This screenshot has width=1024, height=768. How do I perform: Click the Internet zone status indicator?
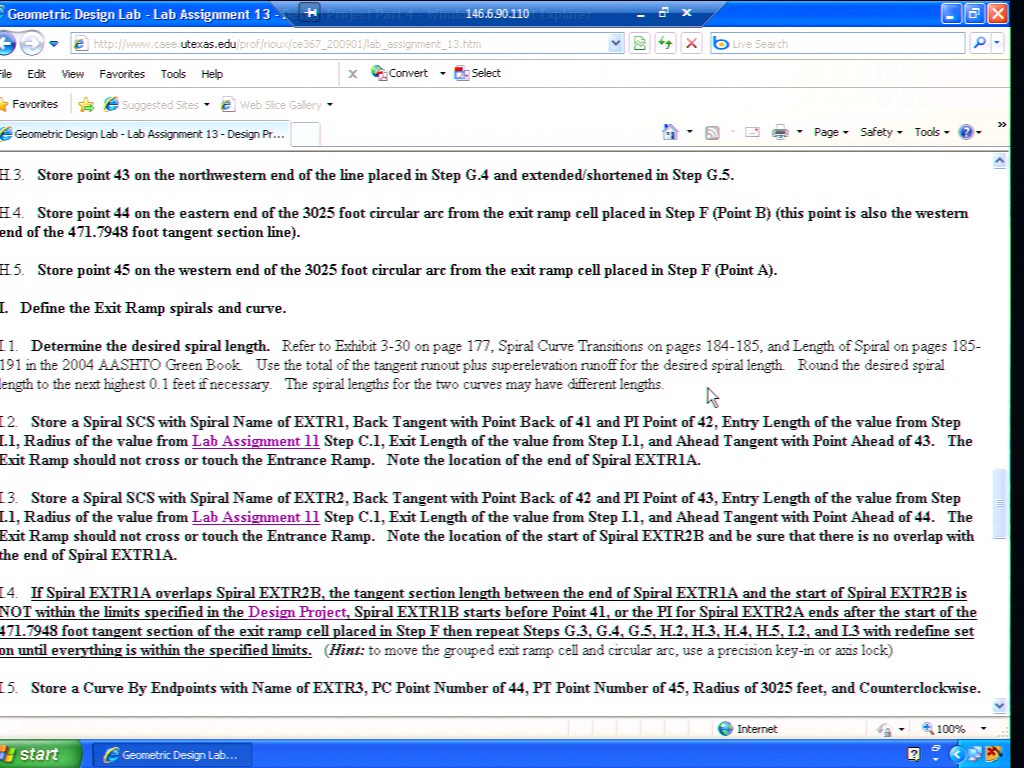point(748,729)
